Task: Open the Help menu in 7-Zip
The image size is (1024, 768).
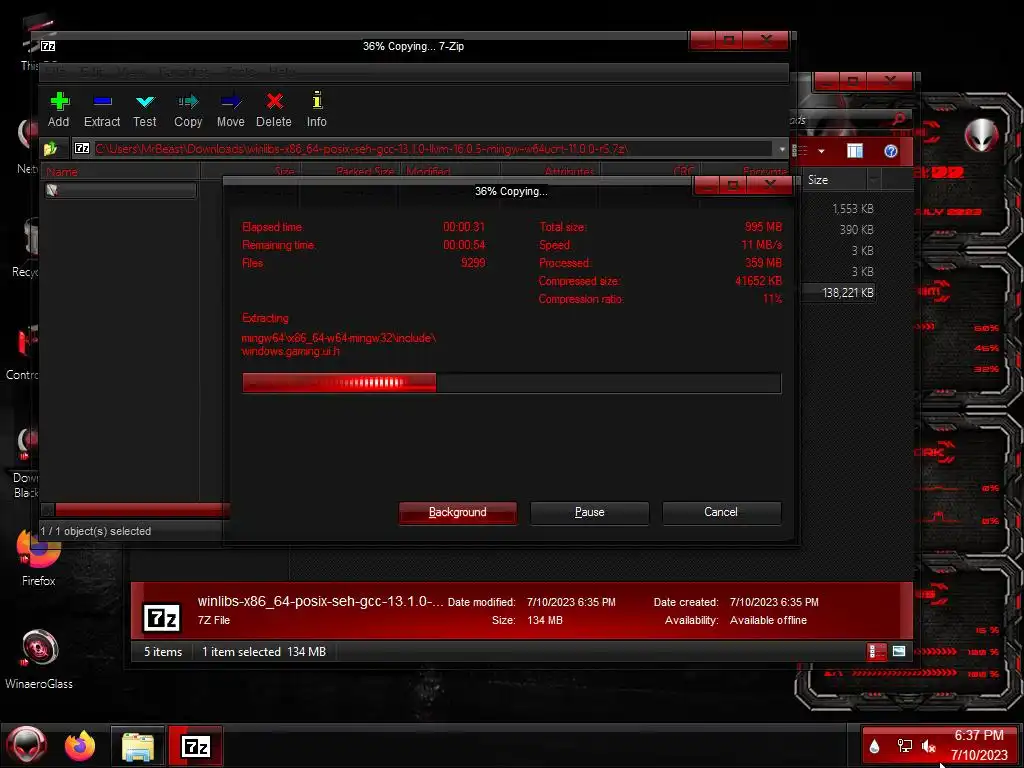Action: point(283,72)
